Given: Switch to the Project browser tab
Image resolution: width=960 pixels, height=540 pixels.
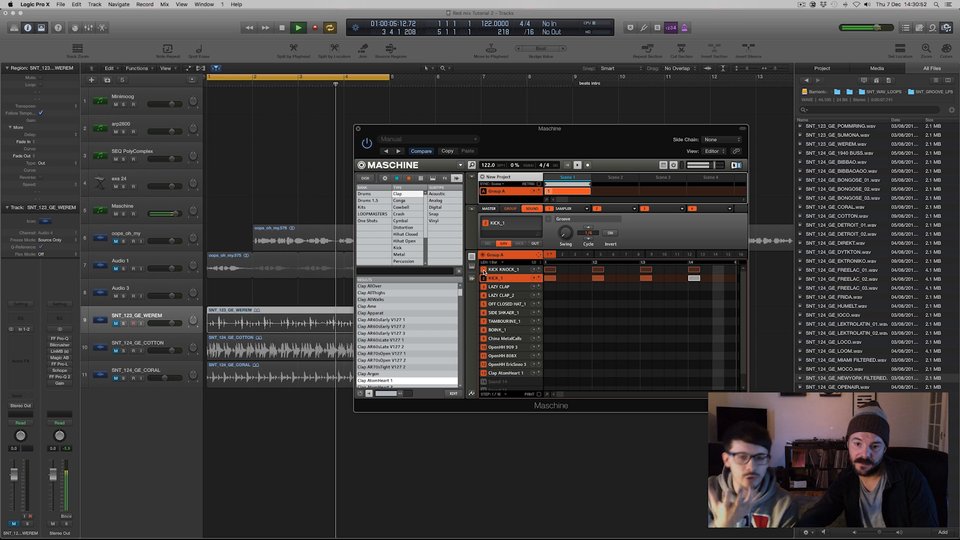Looking at the screenshot, I should 822,68.
